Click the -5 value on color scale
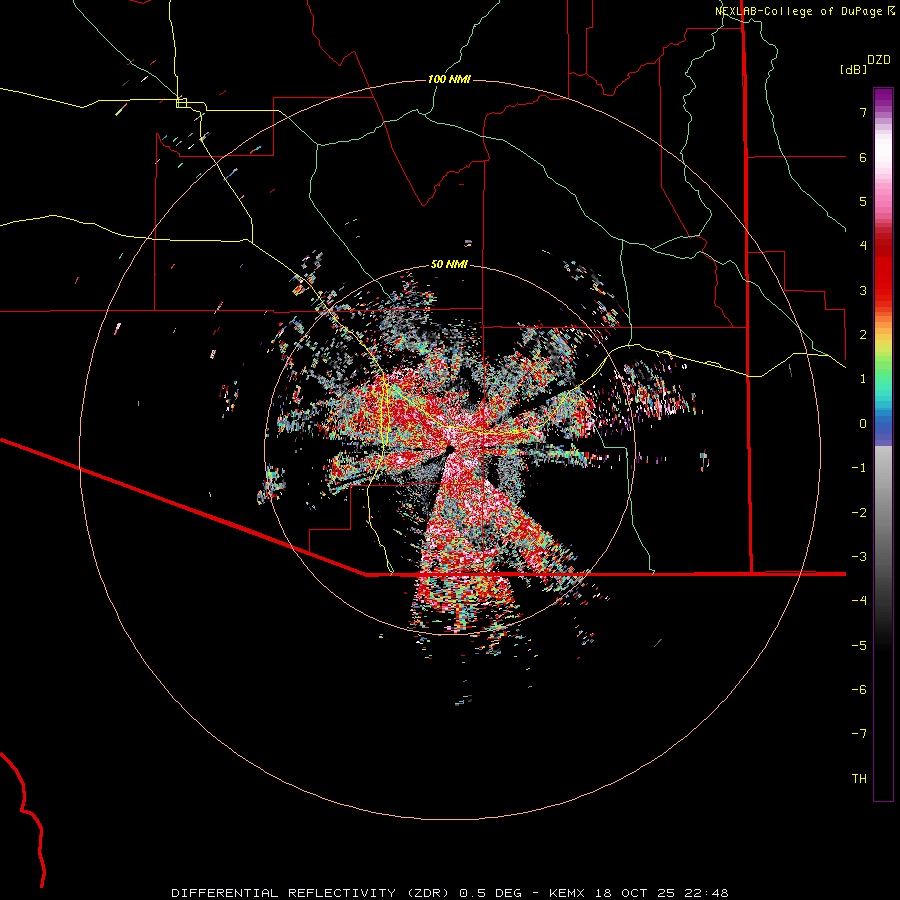Image resolution: width=900 pixels, height=900 pixels. click(x=859, y=646)
